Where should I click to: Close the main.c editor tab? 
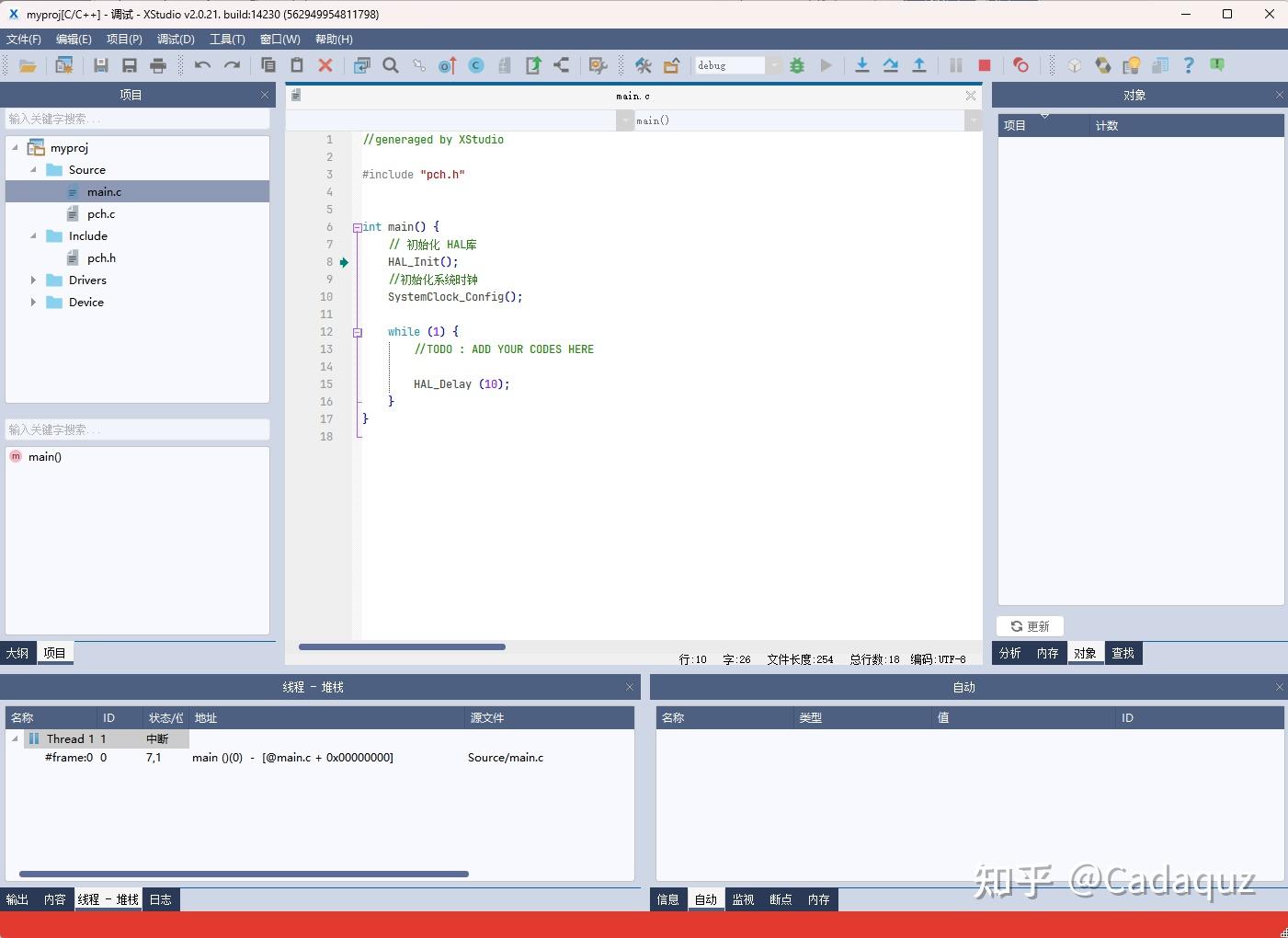click(x=971, y=96)
